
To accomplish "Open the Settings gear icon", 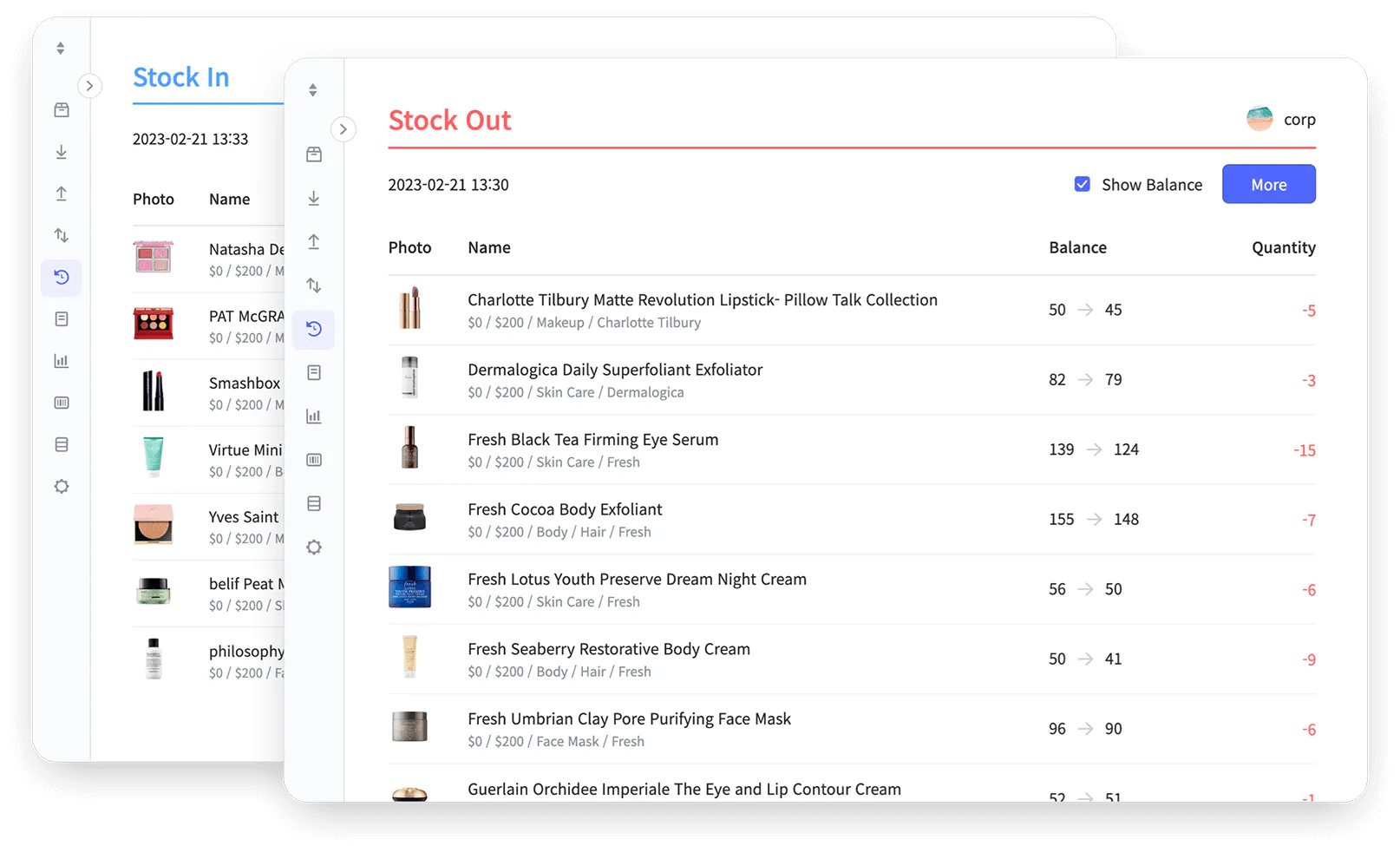I will point(314,547).
